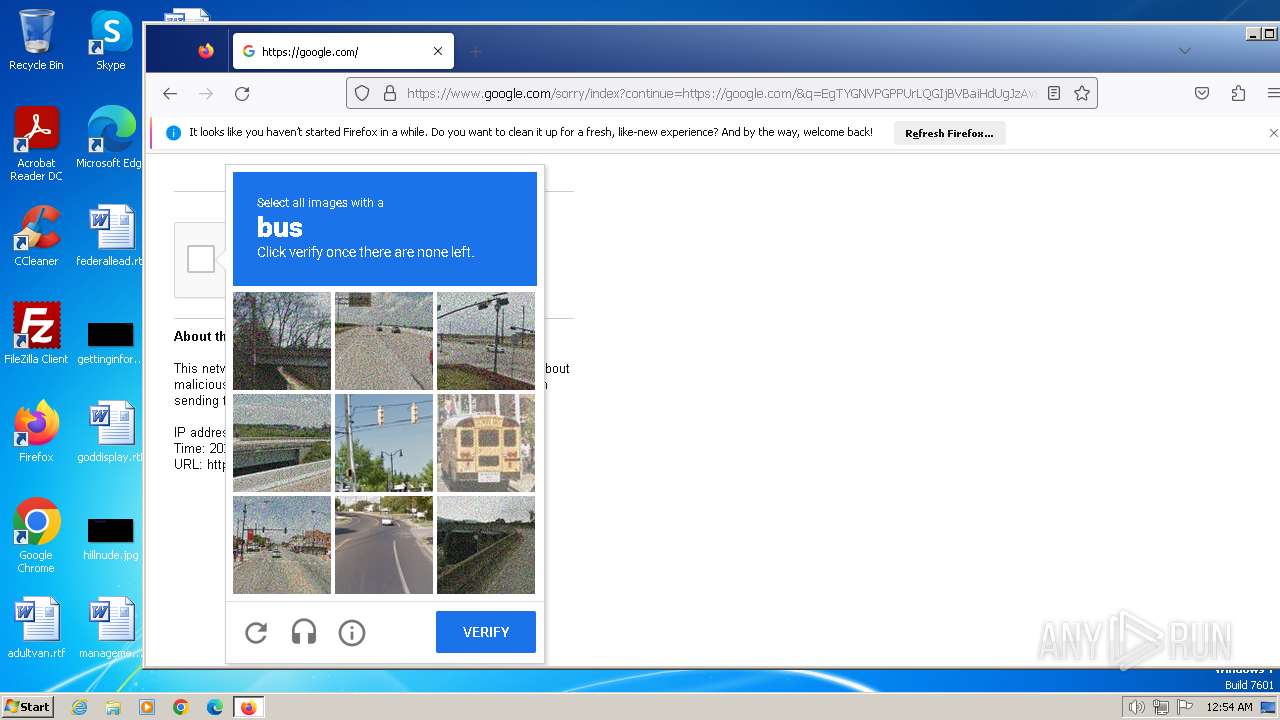This screenshot has width=1280, height=720.
Task: Click the 12:54 AM taskbar clock
Action: click(1229, 707)
